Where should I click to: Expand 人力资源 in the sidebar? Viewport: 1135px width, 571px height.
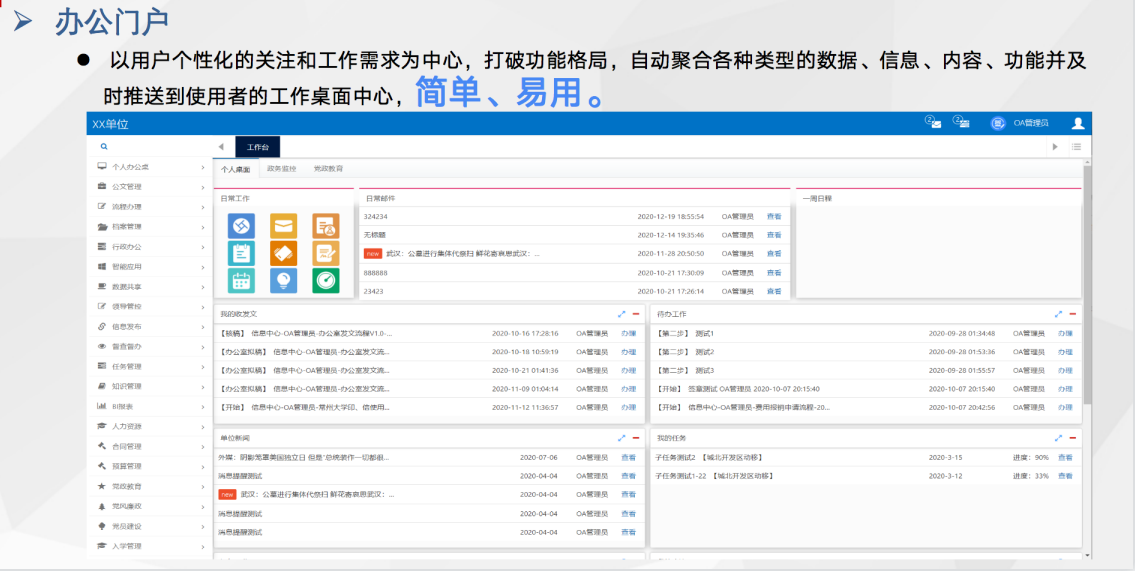click(150, 426)
